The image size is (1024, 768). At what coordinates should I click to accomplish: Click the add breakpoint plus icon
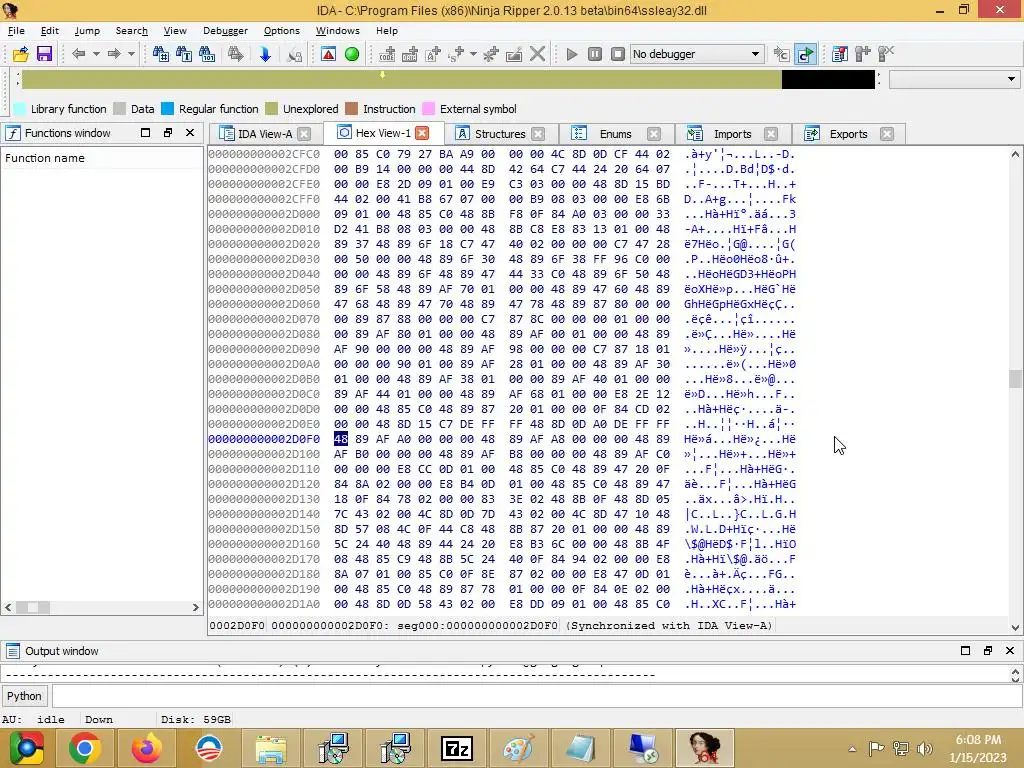click(x=863, y=54)
